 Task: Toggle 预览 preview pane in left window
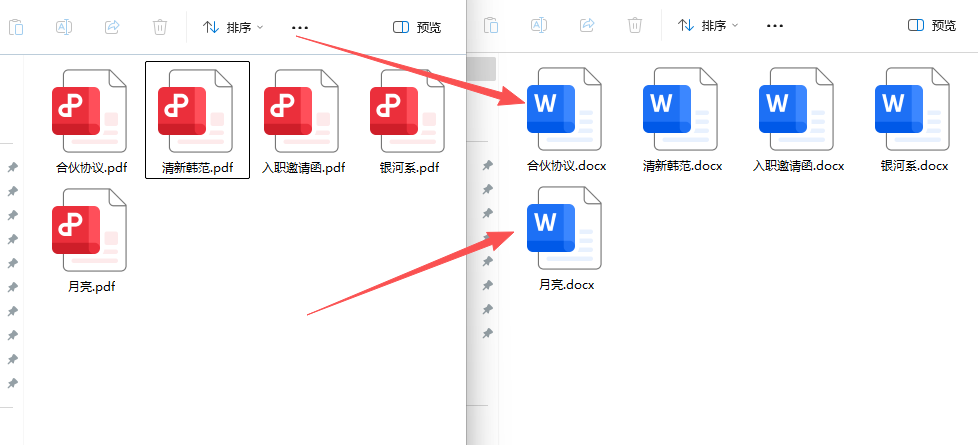coord(417,27)
